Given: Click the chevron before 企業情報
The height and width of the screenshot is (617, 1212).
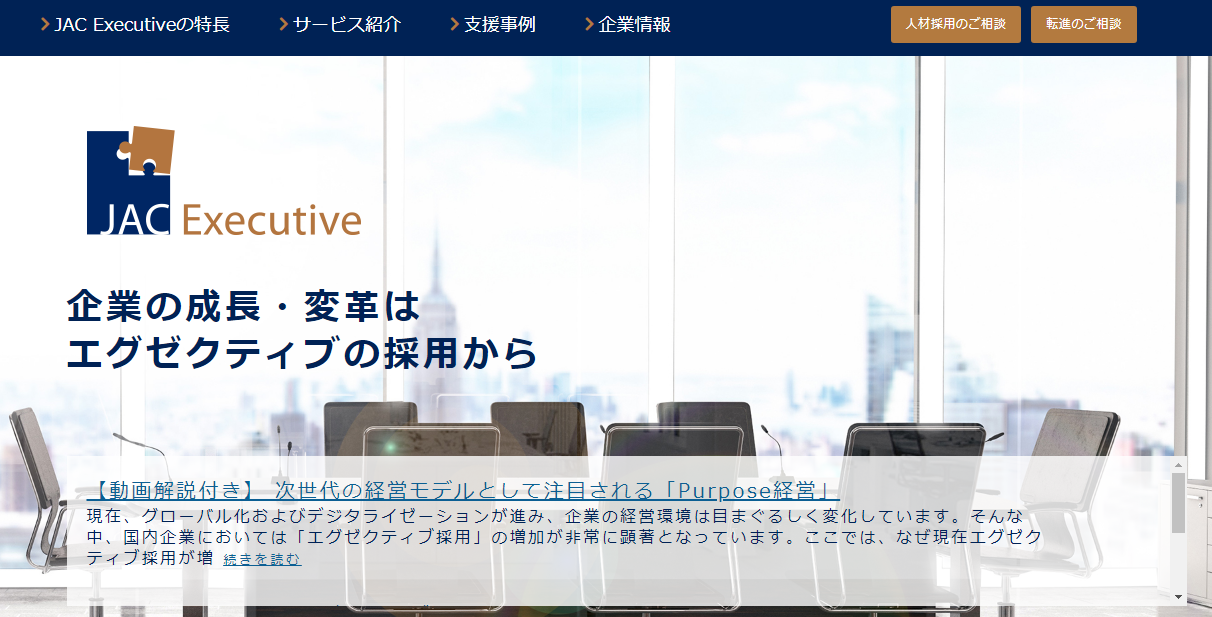Looking at the screenshot, I should click(590, 24).
